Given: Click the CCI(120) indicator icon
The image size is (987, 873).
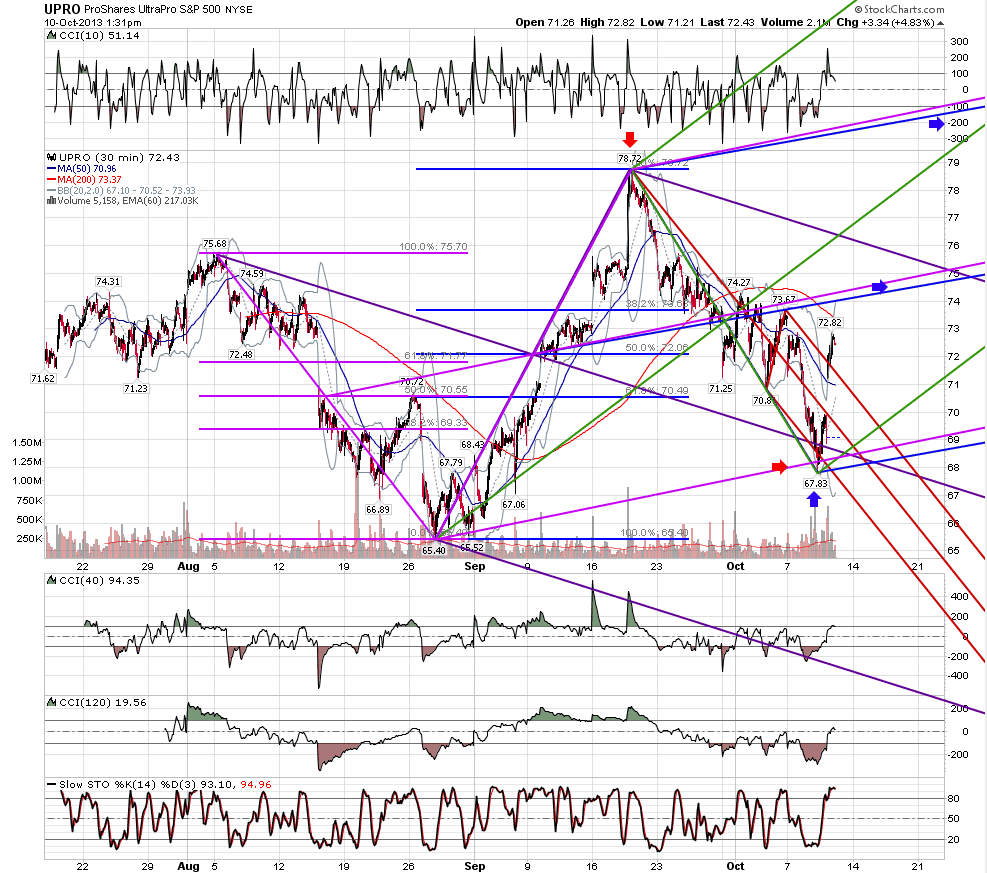Looking at the screenshot, I should (x=52, y=702).
